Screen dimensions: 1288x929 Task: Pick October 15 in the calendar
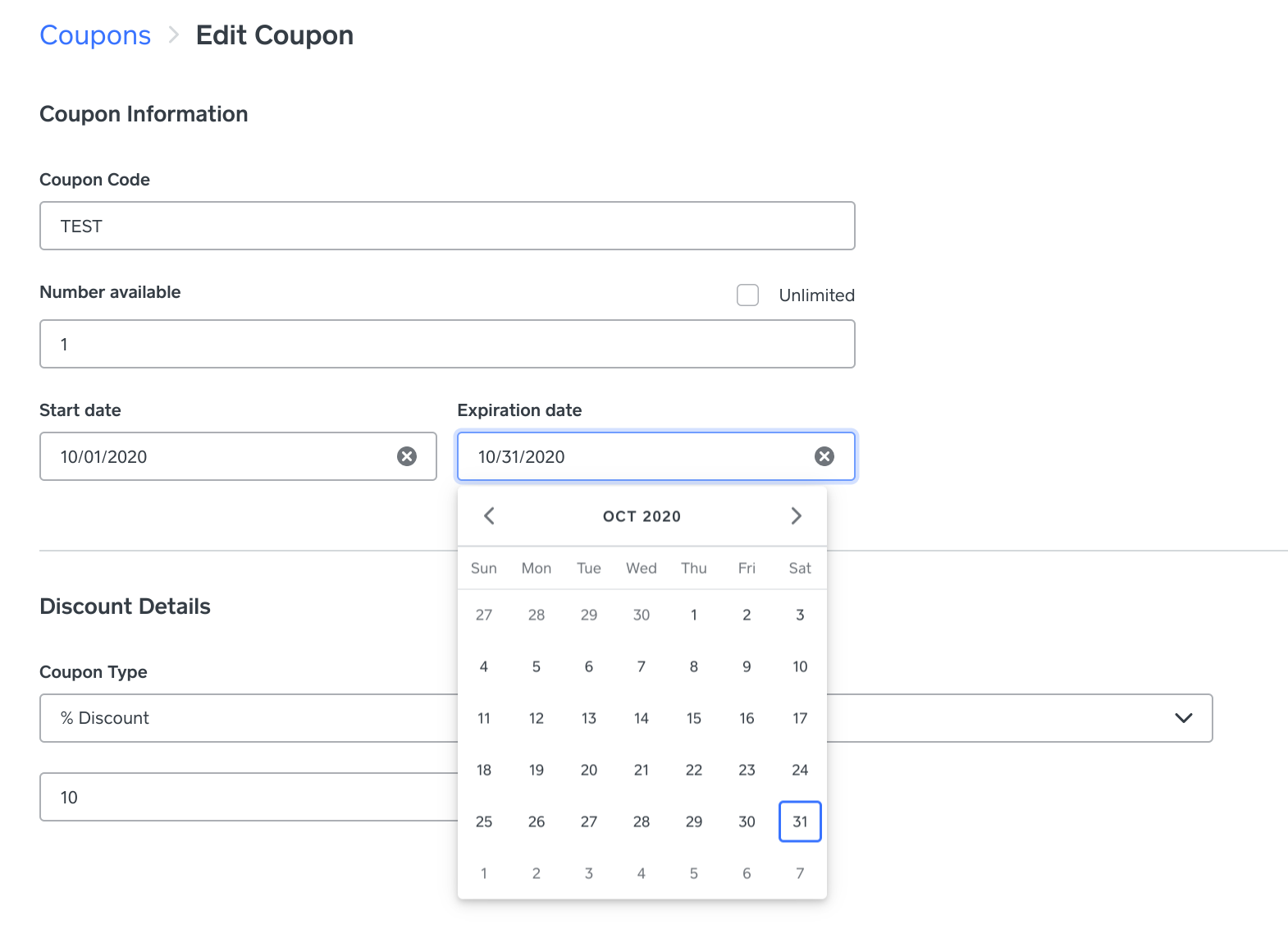click(694, 718)
